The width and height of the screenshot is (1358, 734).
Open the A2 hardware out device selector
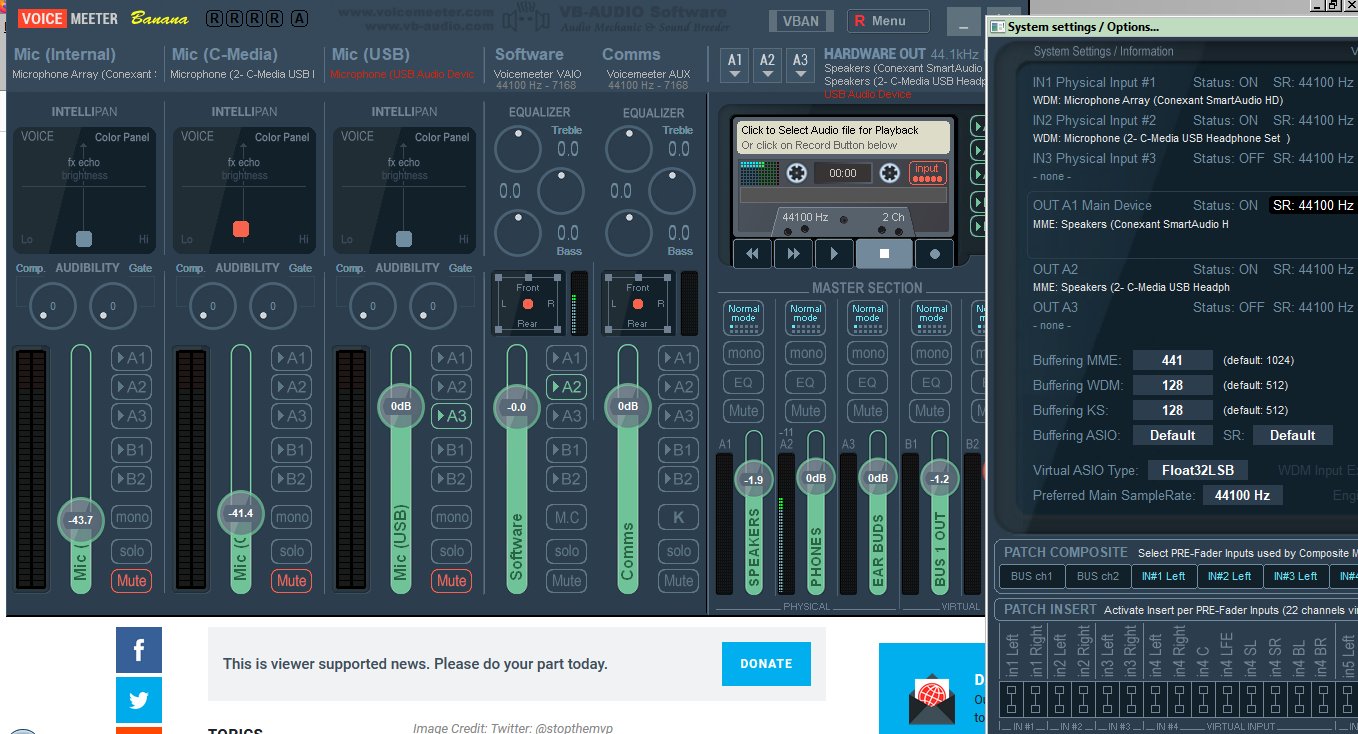pos(767,64)
